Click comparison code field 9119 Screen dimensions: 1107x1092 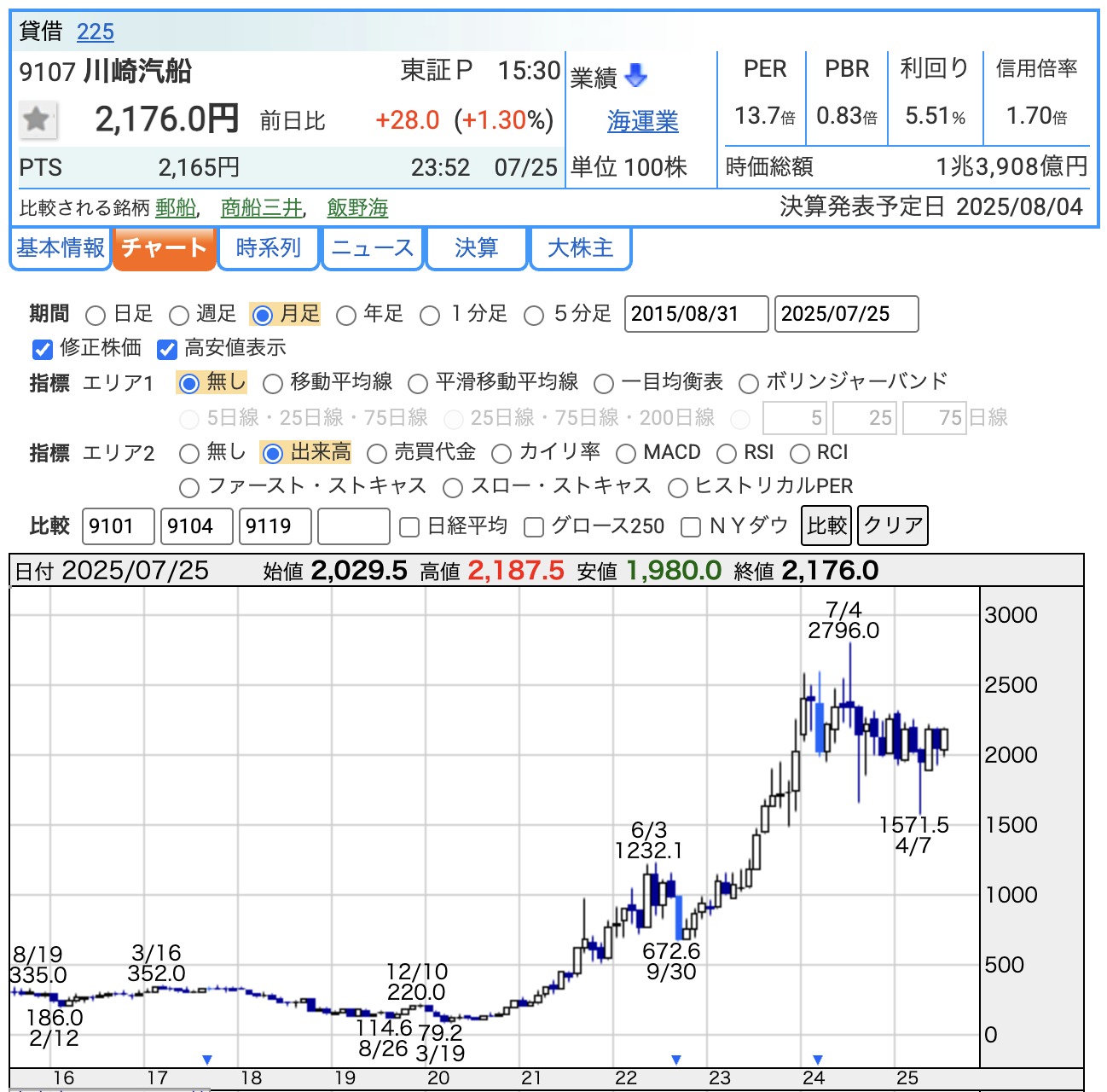coord(275,526)
